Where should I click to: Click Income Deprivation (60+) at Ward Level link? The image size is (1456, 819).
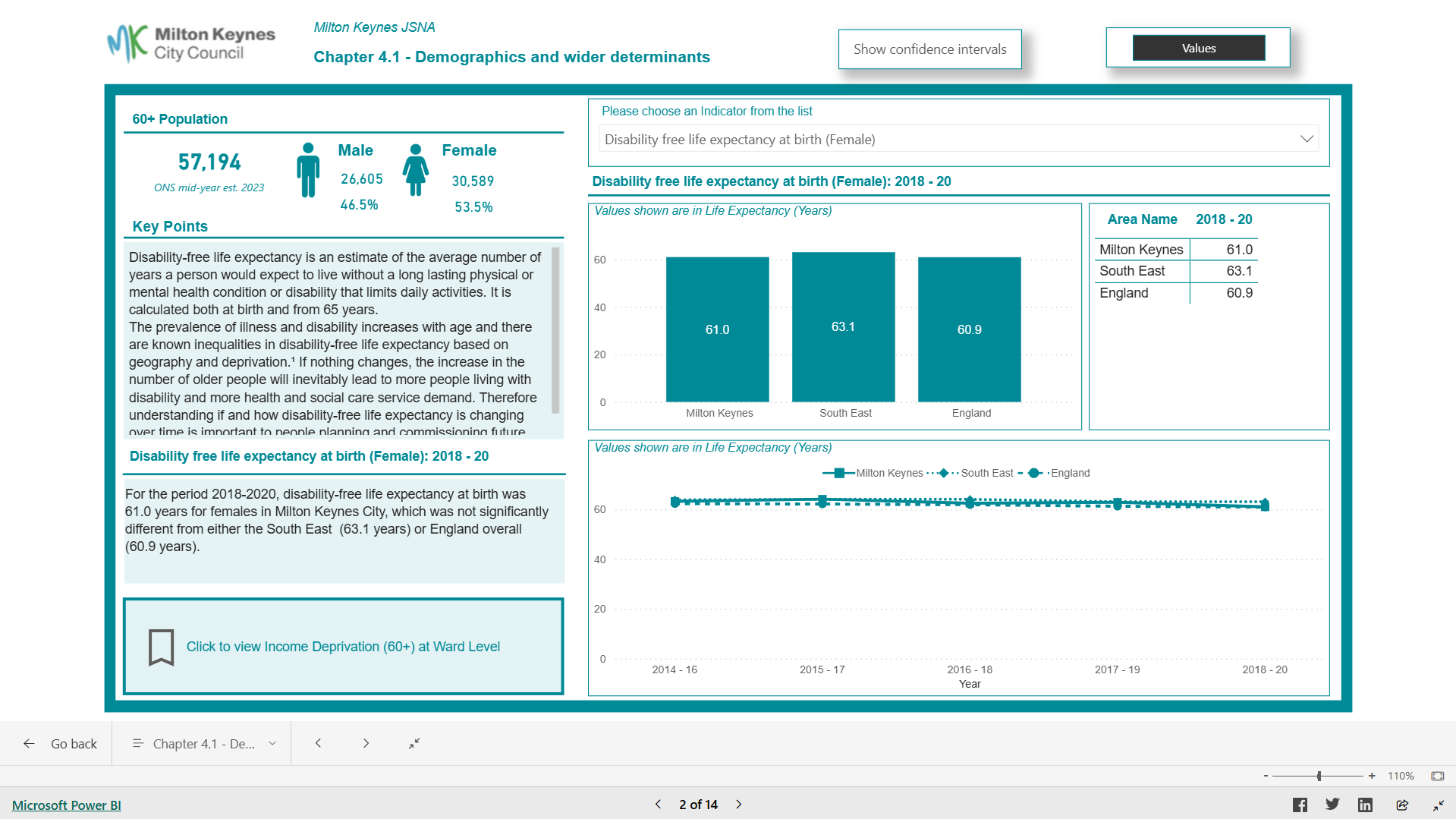(343, 647)
